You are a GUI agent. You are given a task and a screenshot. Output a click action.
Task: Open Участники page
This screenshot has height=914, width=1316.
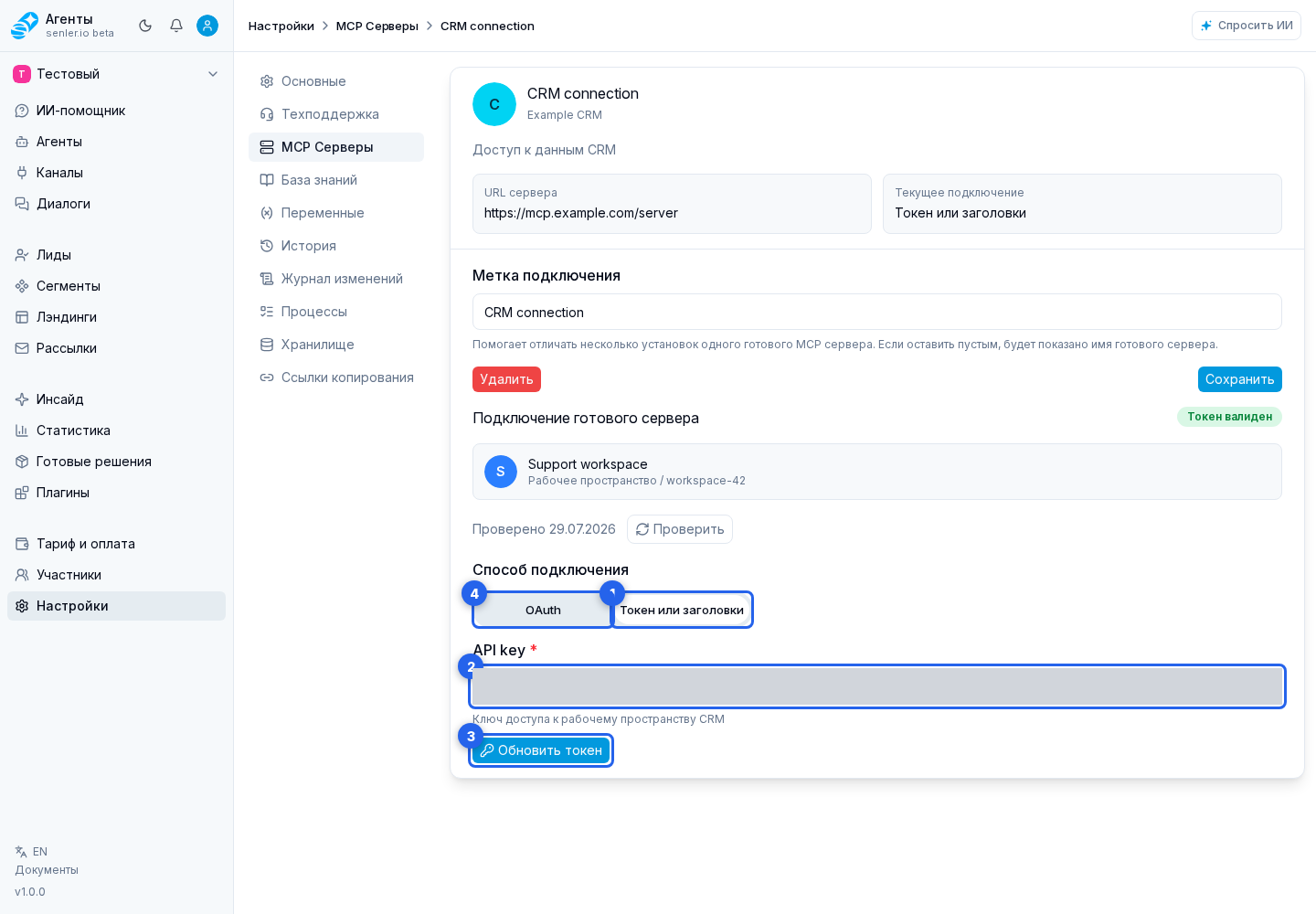coord(116,575)
